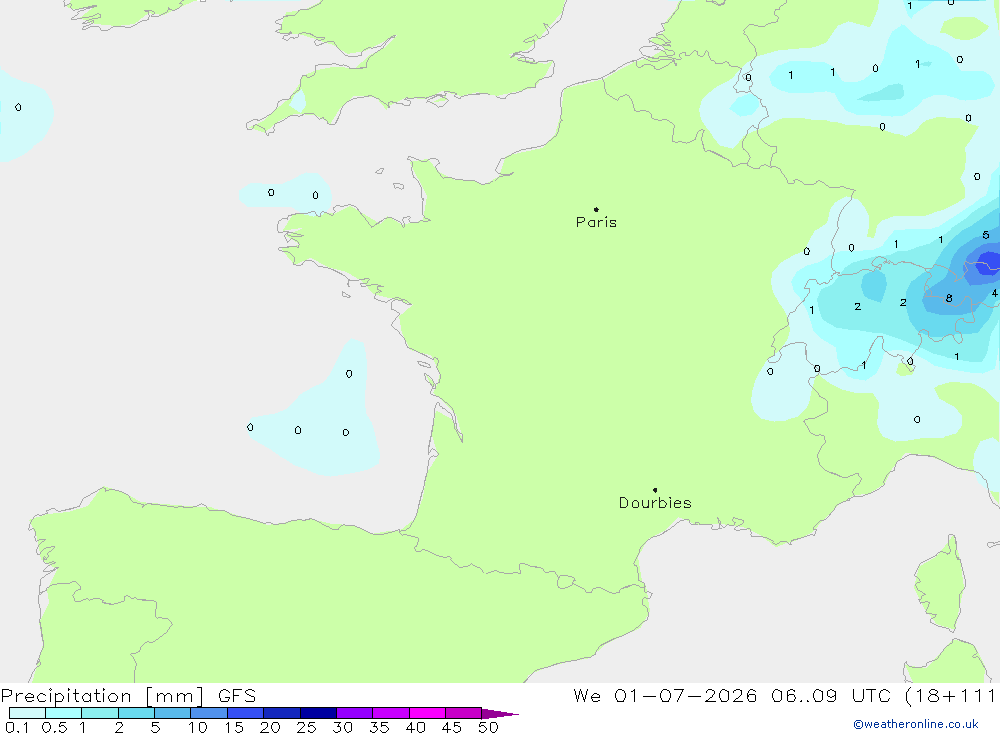Click the "(18+111" forecast offset text
Image resolution: width=1000 pixels, height=733 pixels.
(950, 696)
